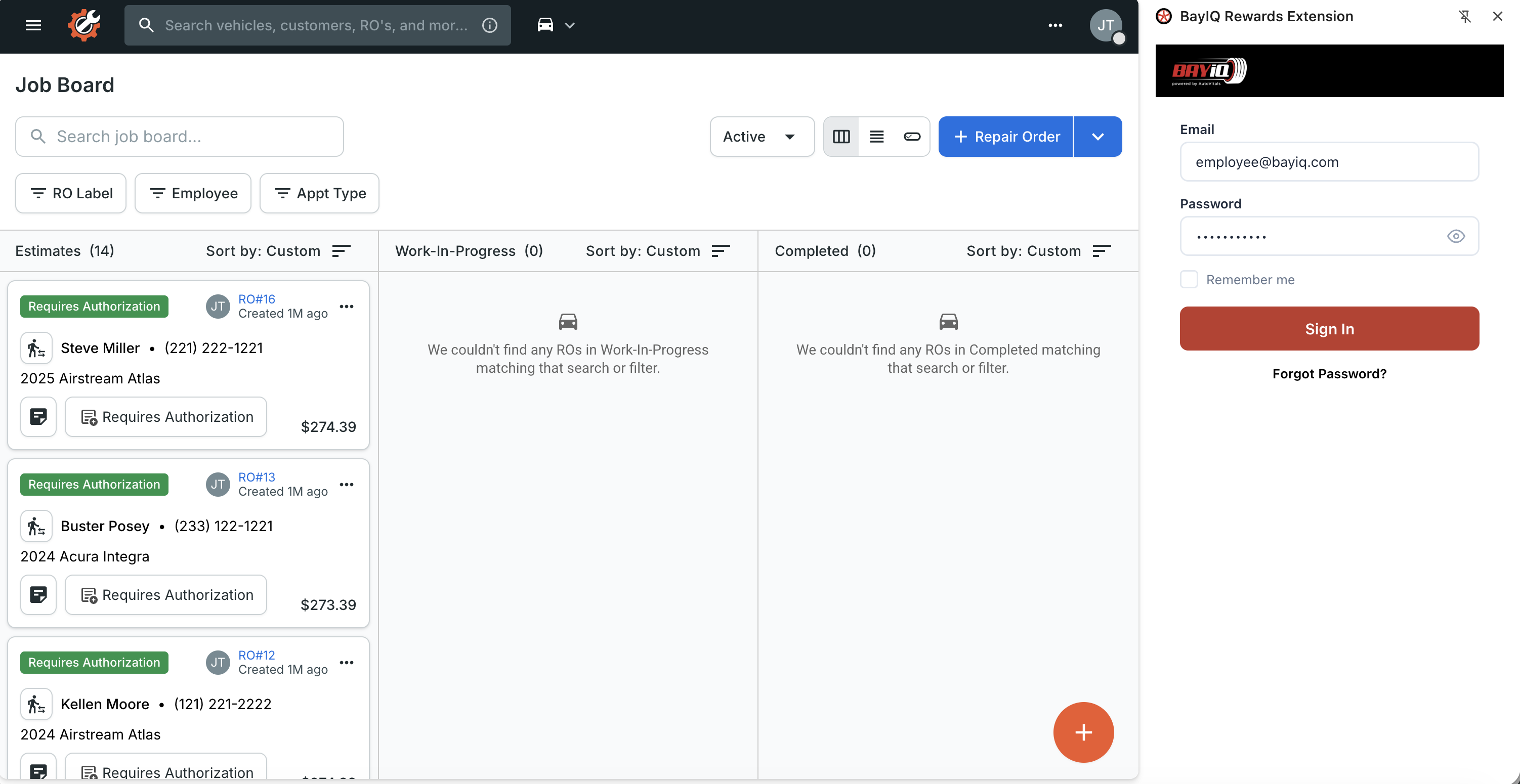Click the green Requires Authorization label on RO#12

[x=95, y=663]
